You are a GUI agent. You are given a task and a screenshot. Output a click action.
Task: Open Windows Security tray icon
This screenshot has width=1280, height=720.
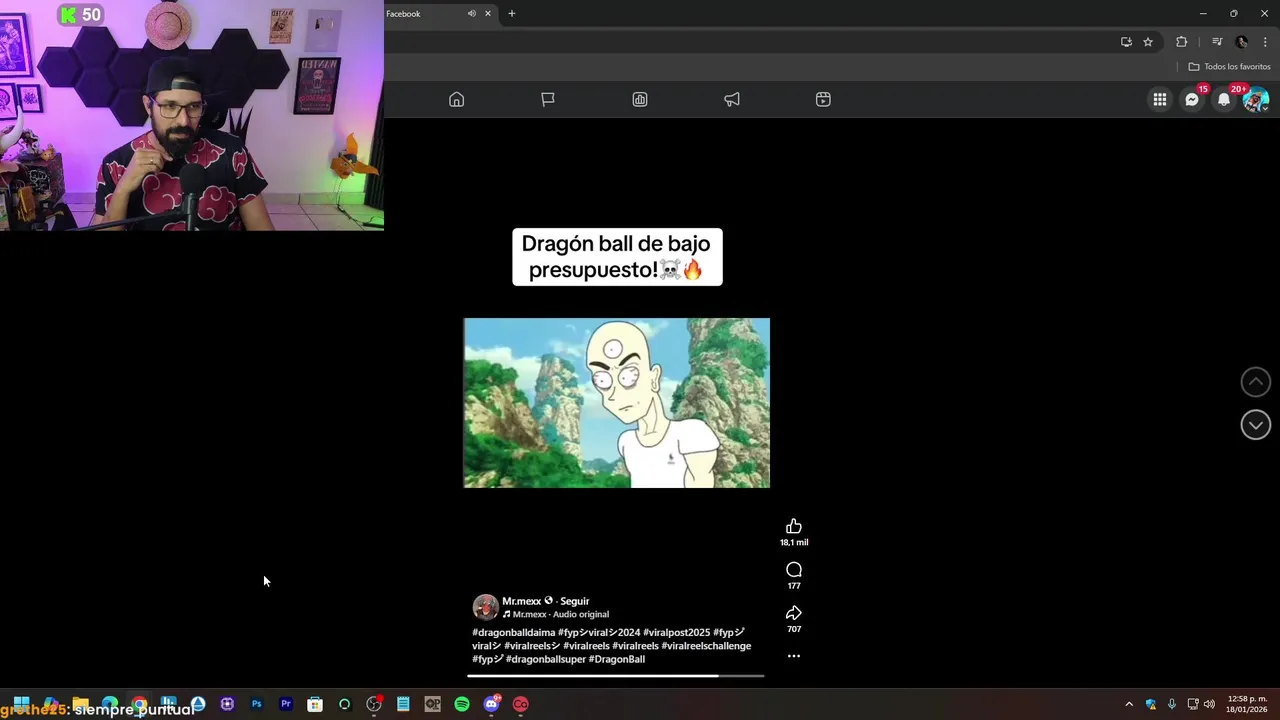1151,704
